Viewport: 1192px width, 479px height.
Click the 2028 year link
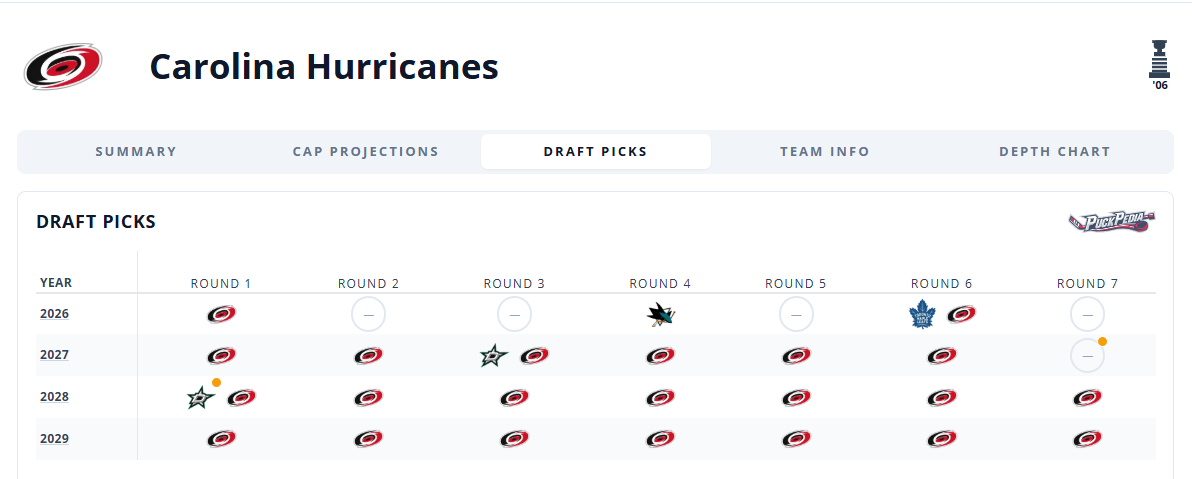[x=54, y=397]
